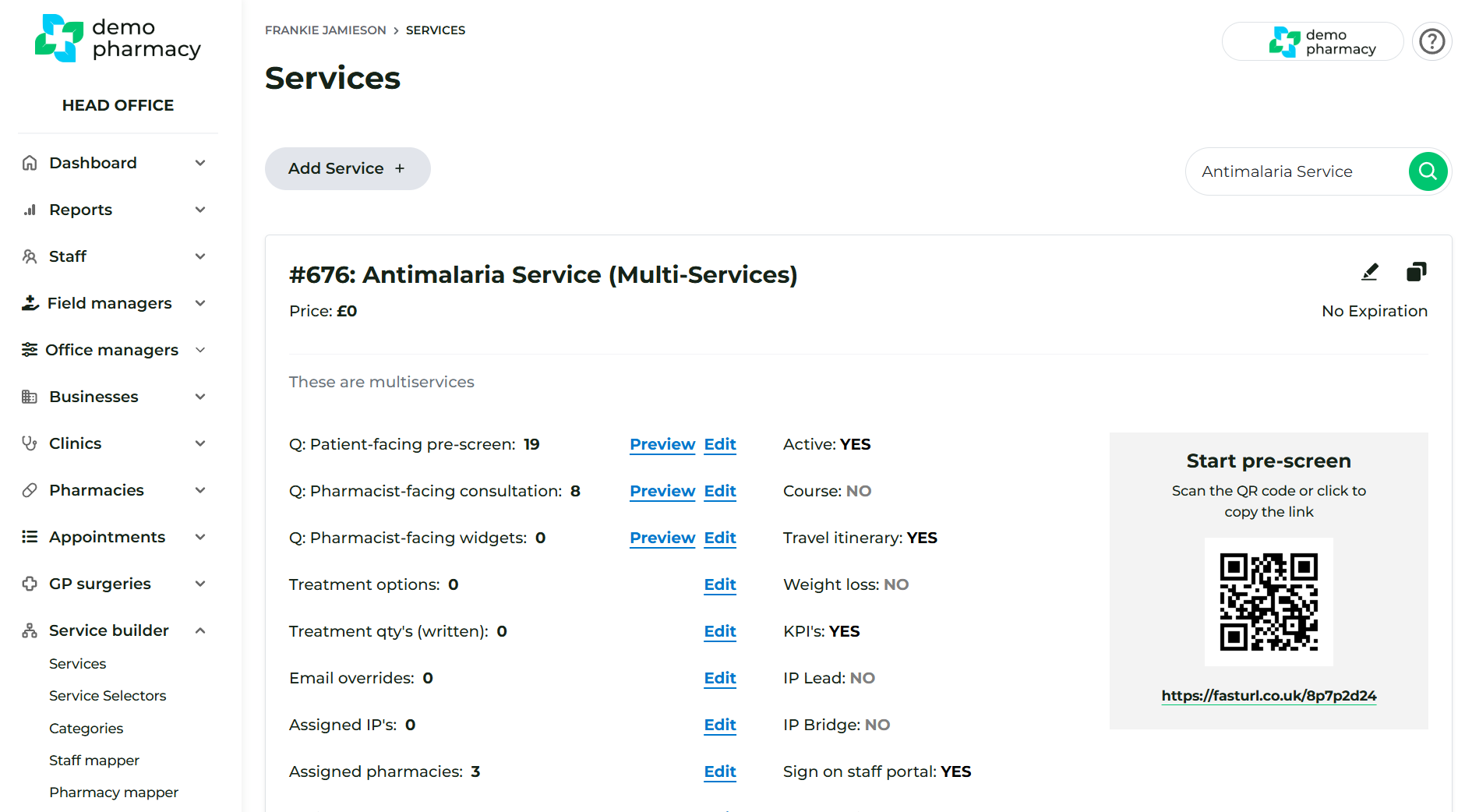Image resolution: width=1465 pixels, height=812 pixels.
Task: Collapse the Service builder section chevron
Action: (200, 630)
